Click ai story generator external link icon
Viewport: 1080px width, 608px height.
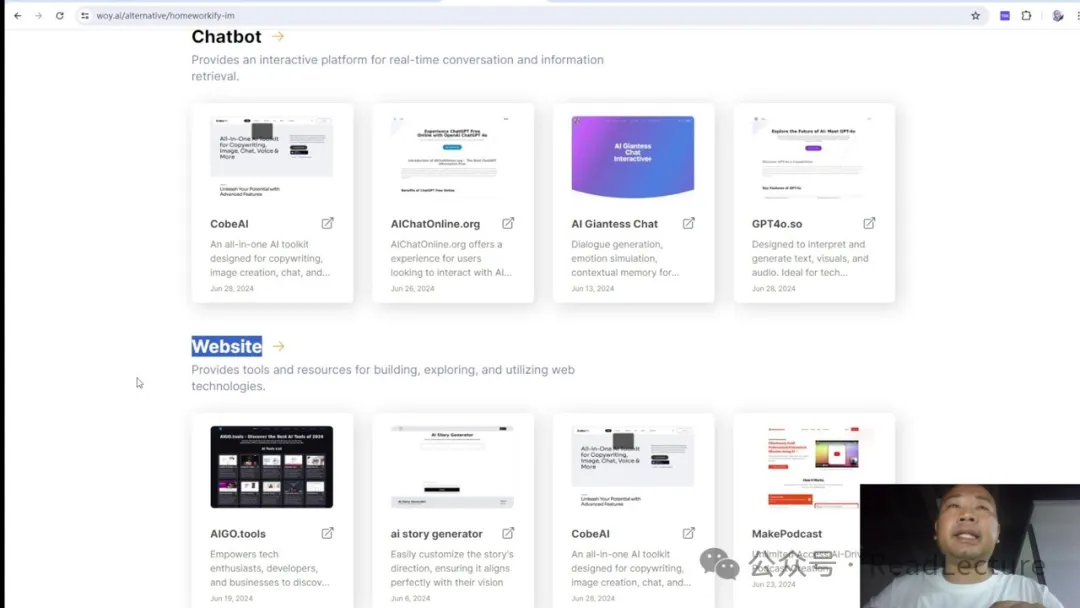508,533
